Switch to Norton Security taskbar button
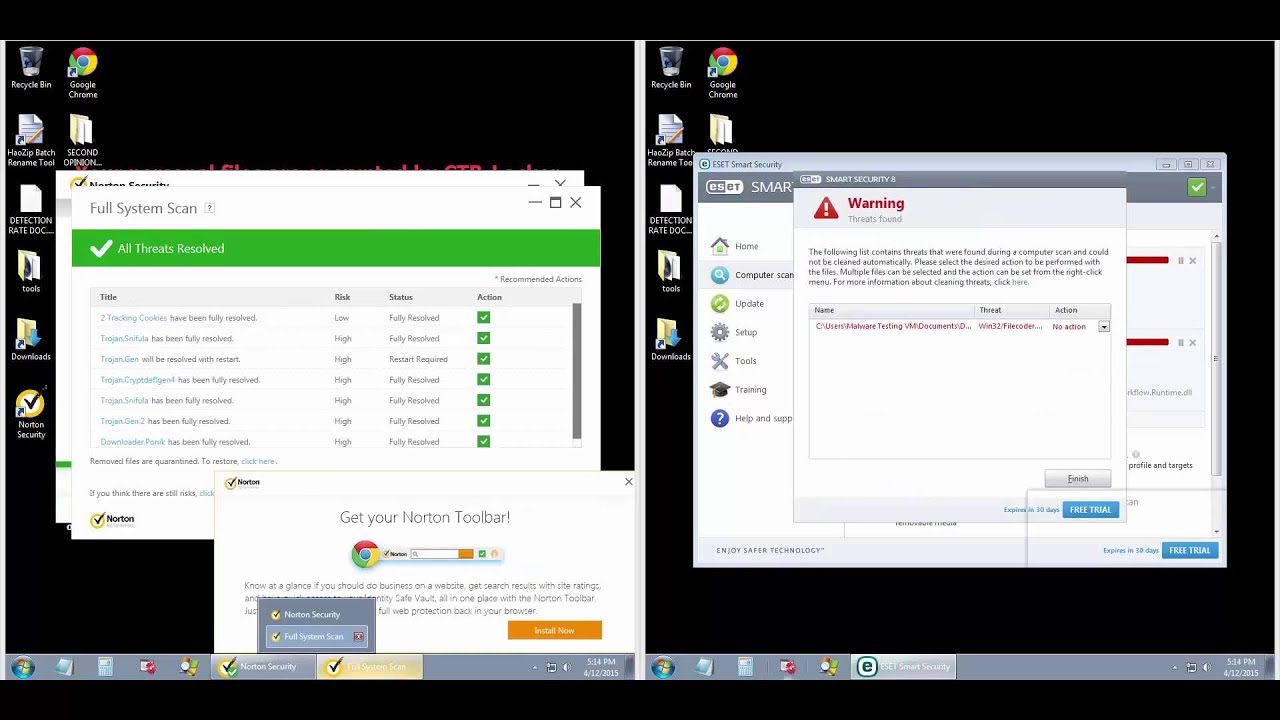Viewport: 1280px width, 720px height. (262, 667)
